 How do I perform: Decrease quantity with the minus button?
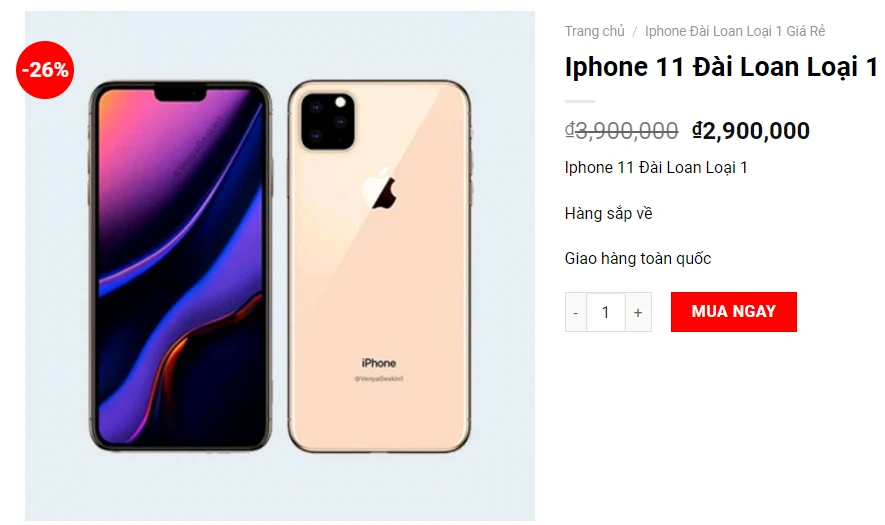pyautogui.click(x=576, y=312)
